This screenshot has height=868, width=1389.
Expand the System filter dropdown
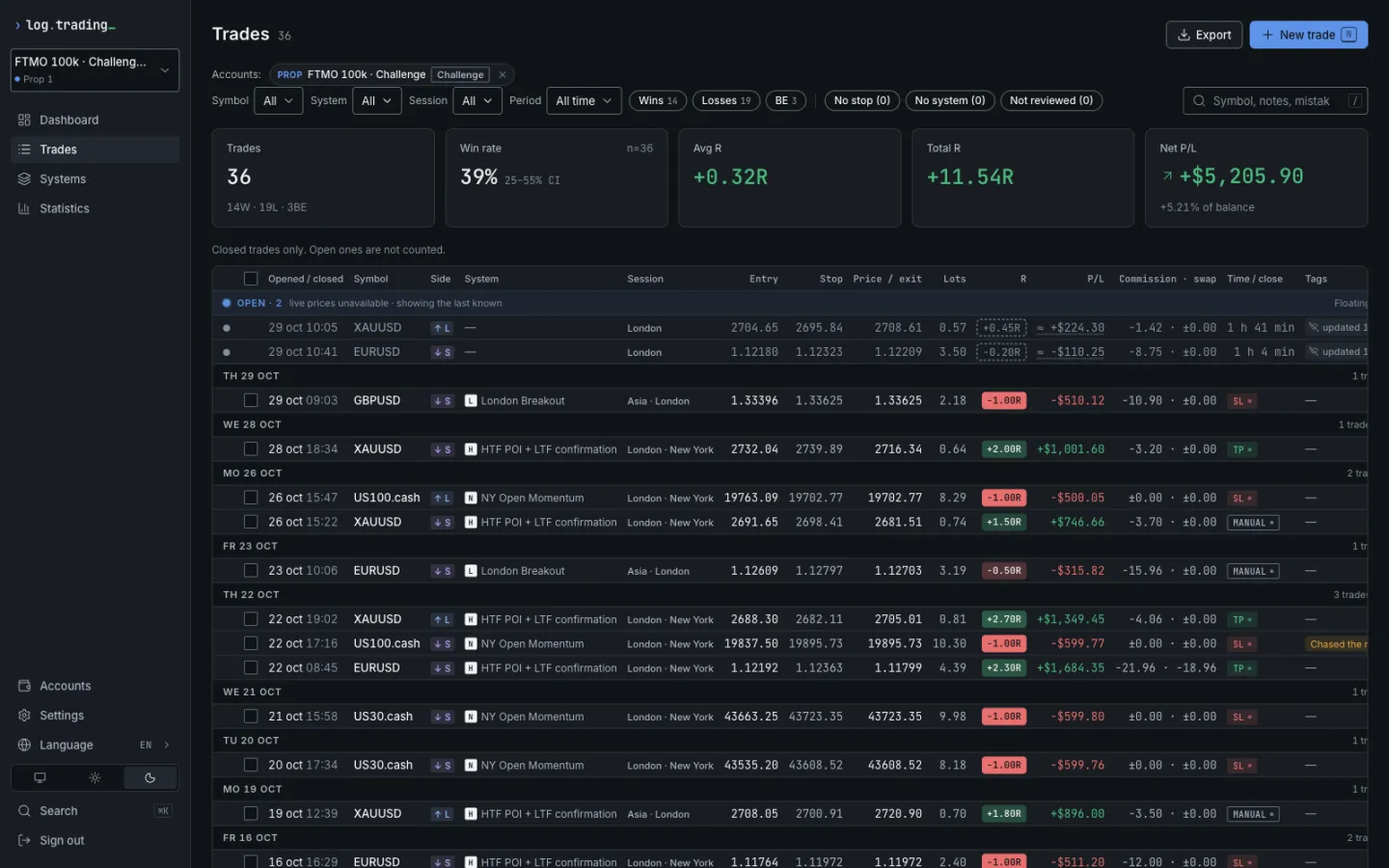point(376,100)
